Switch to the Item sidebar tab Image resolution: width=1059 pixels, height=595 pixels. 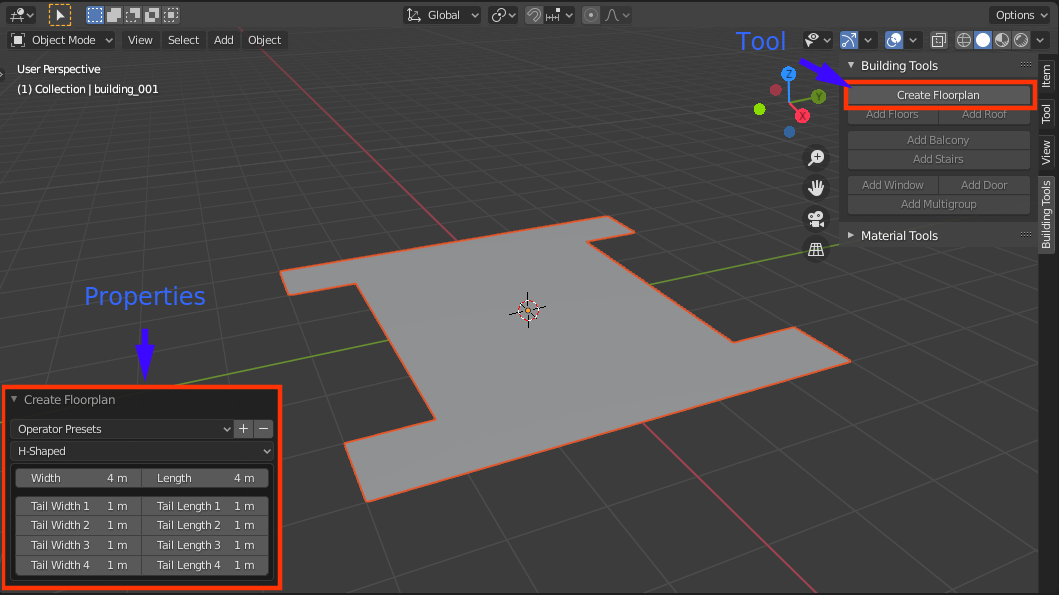tap(1046, 76)
